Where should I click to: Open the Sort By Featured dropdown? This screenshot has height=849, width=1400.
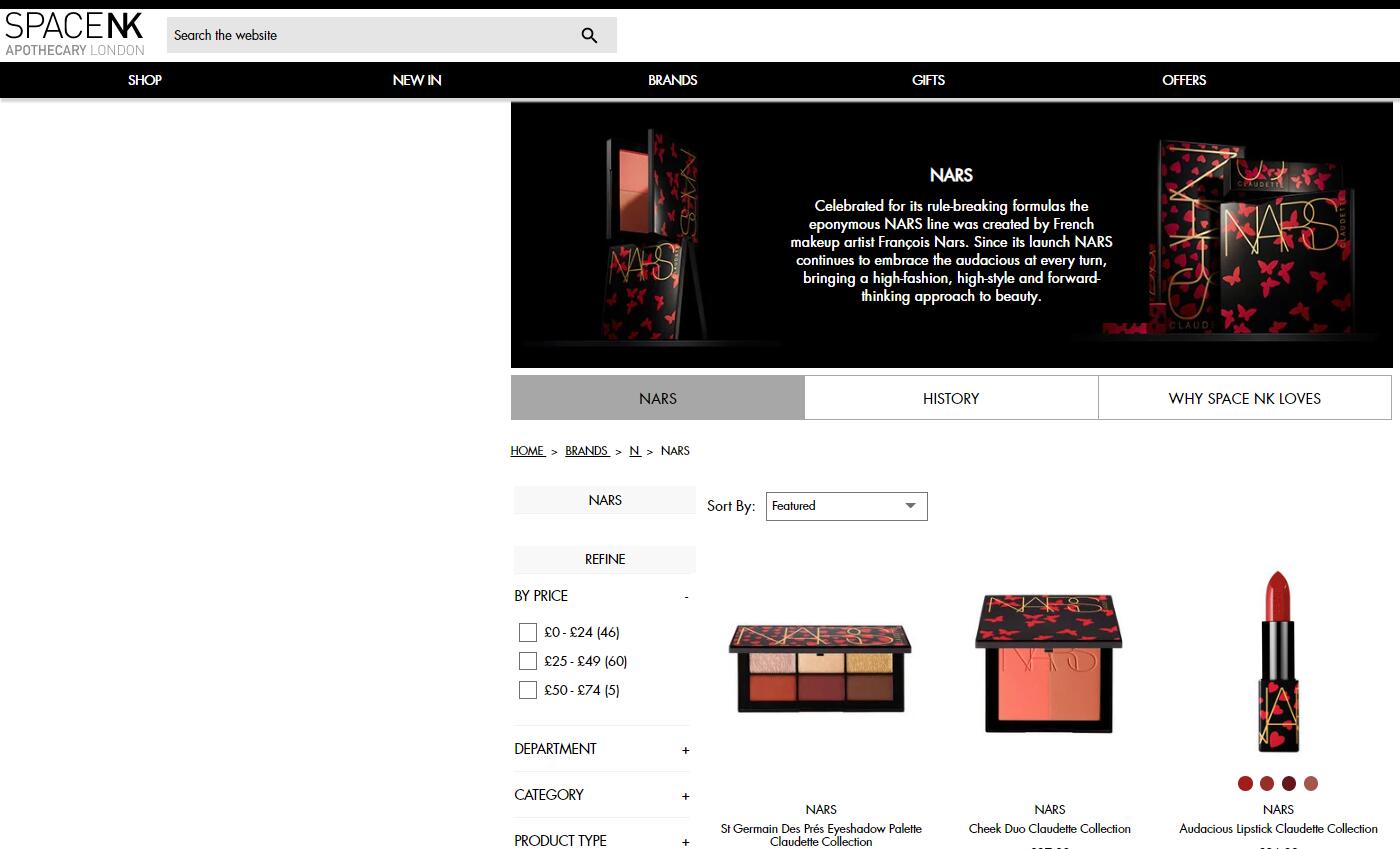[x=847, y=506]
